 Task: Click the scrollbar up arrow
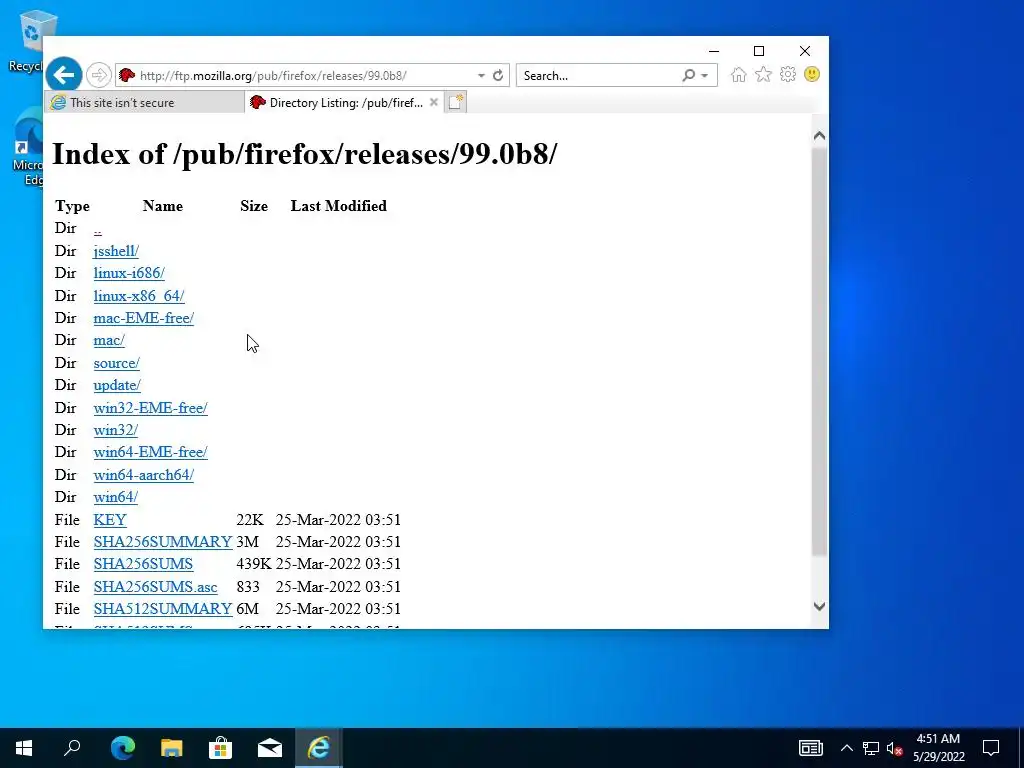[x=820, y=136]
